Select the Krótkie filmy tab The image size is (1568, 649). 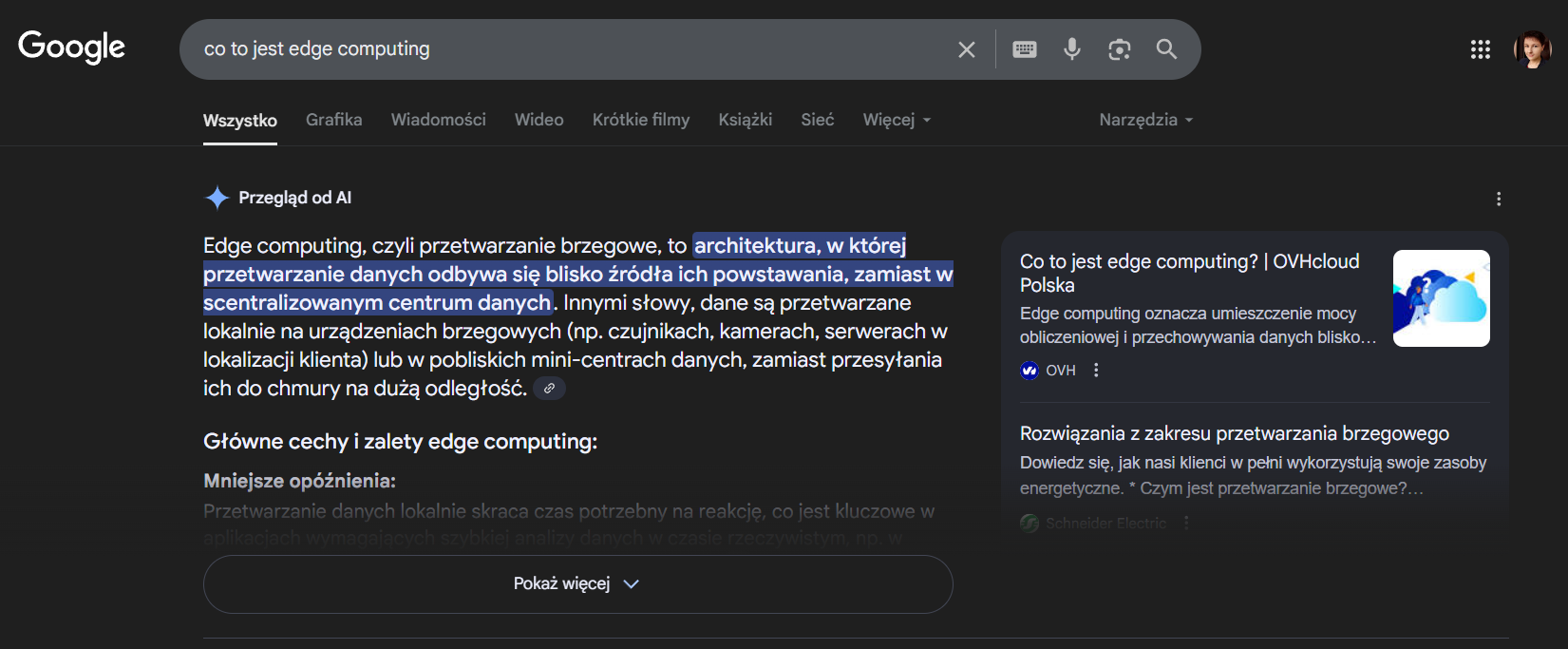coord(640,120)
